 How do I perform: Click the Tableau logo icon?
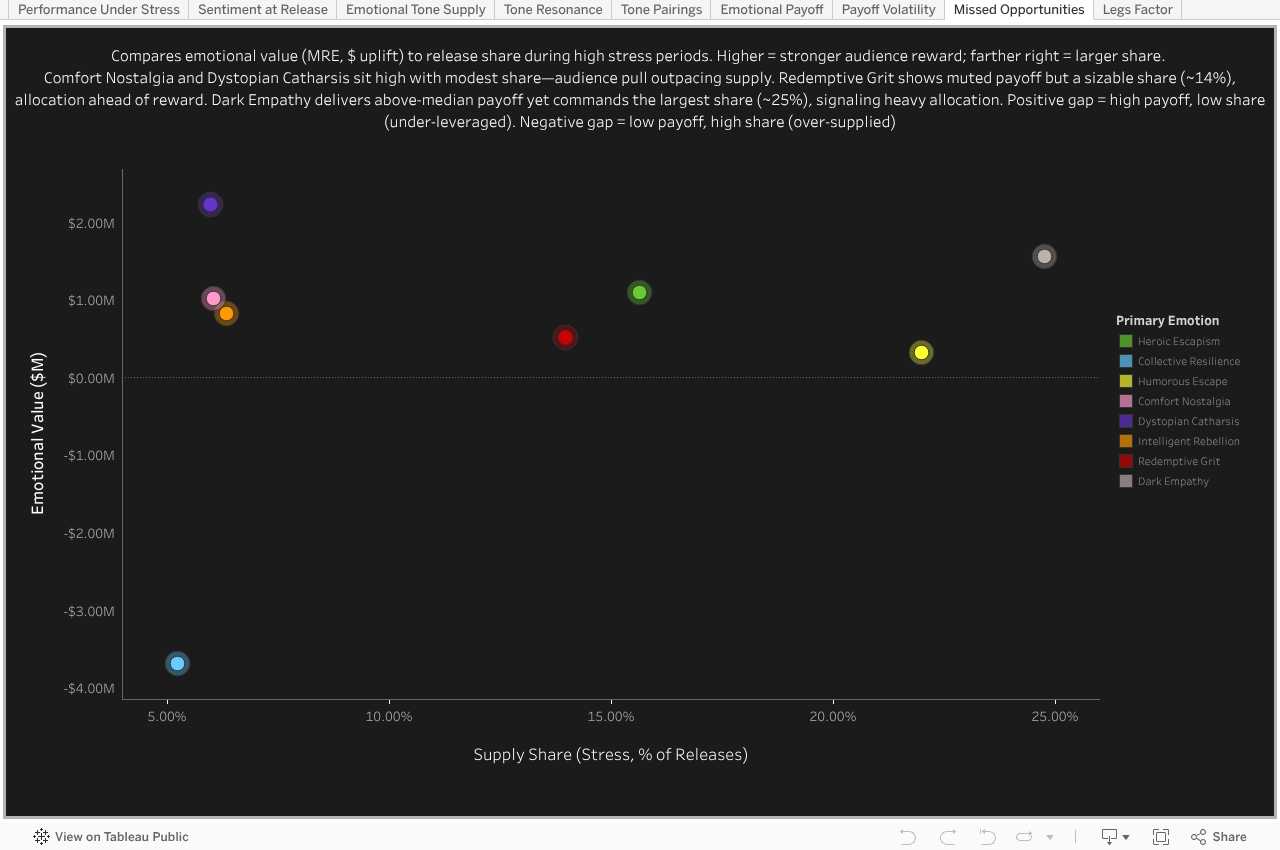[x=41, y=837]
